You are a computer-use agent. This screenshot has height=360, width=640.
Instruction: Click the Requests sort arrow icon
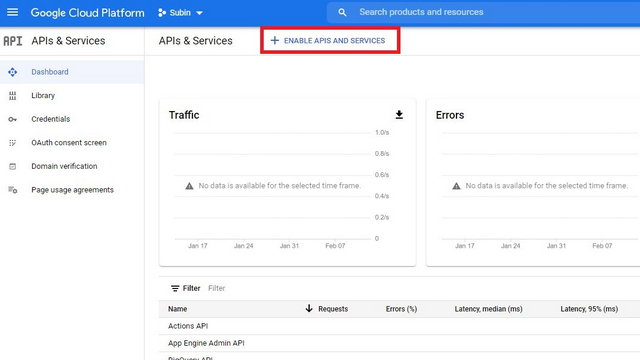(x=309, y=309)
